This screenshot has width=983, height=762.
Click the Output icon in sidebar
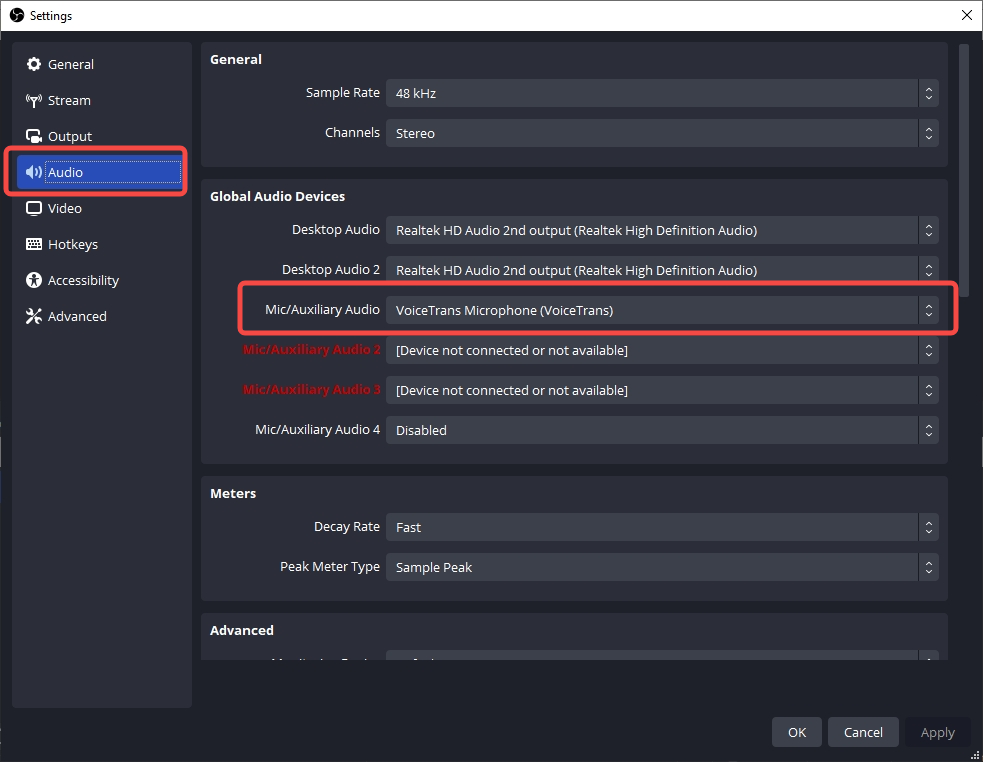pos(34,136)
